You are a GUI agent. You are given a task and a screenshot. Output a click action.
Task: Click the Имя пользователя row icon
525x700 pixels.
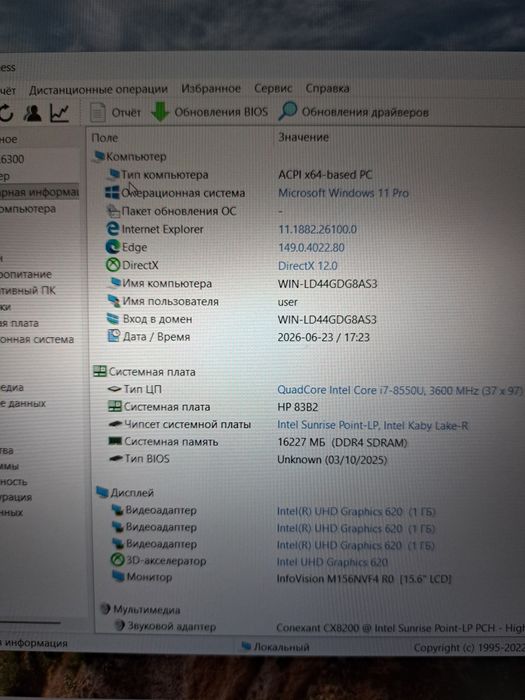[x=114, y=300]
